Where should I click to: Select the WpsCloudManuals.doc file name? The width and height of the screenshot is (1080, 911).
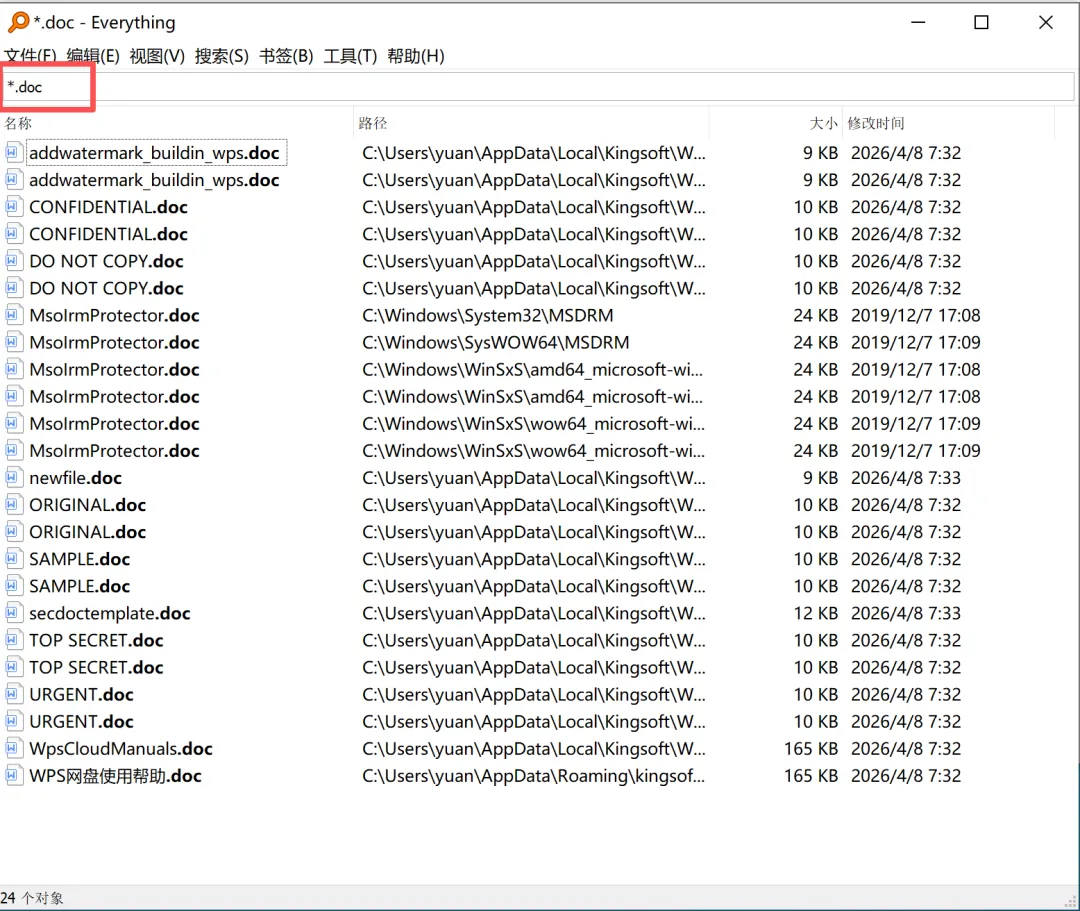[121, 748]
